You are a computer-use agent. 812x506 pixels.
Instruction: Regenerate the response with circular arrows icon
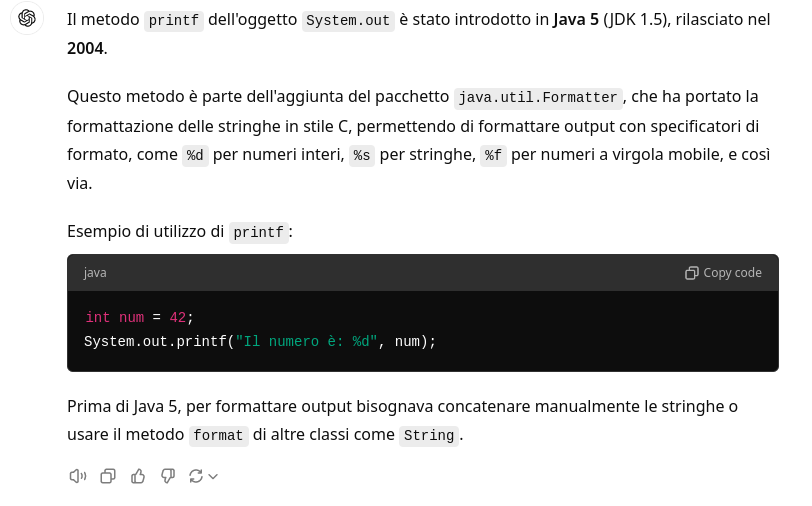pyautogui.click(x=196, y=476)
